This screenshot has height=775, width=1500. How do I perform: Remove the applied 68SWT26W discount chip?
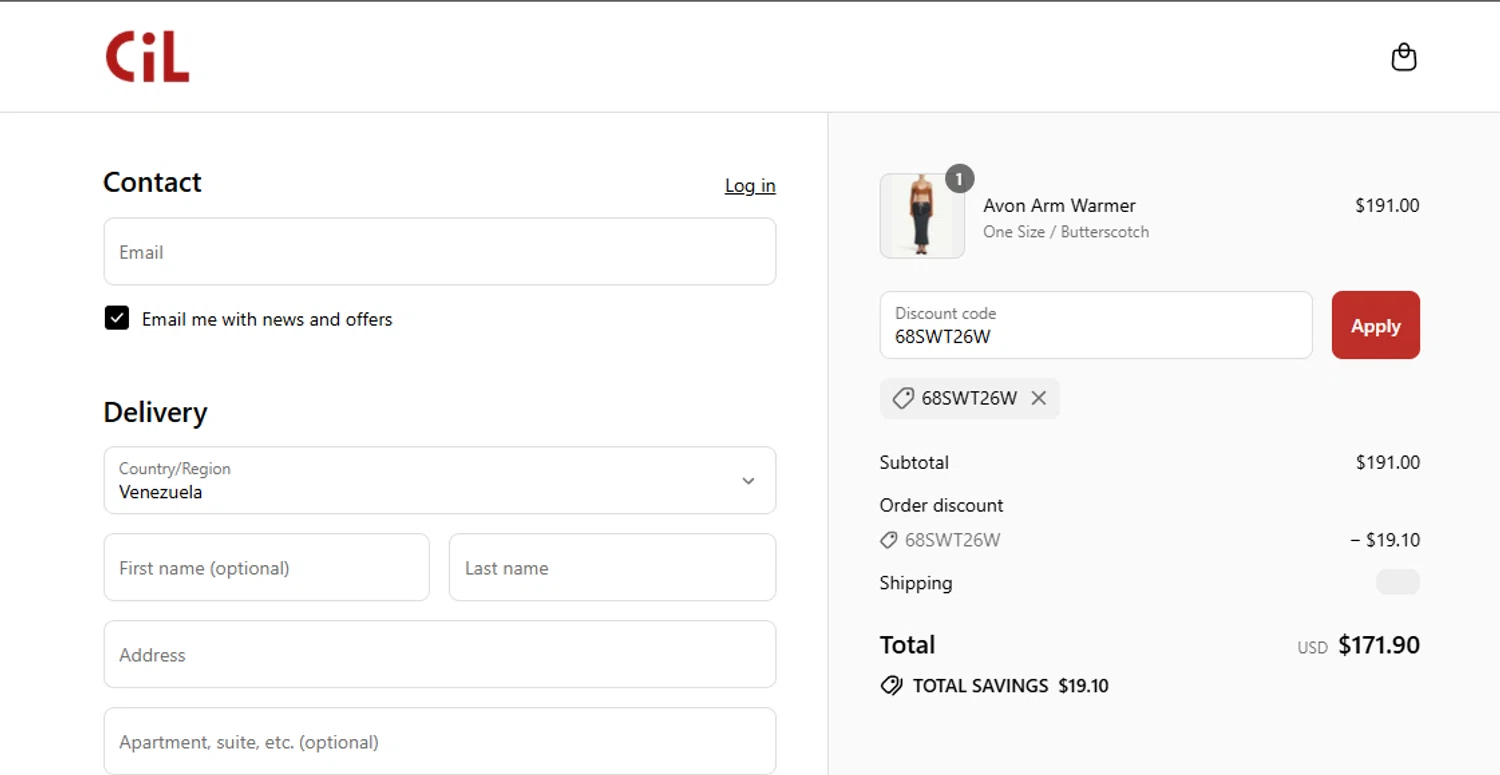click(1039, 398)
